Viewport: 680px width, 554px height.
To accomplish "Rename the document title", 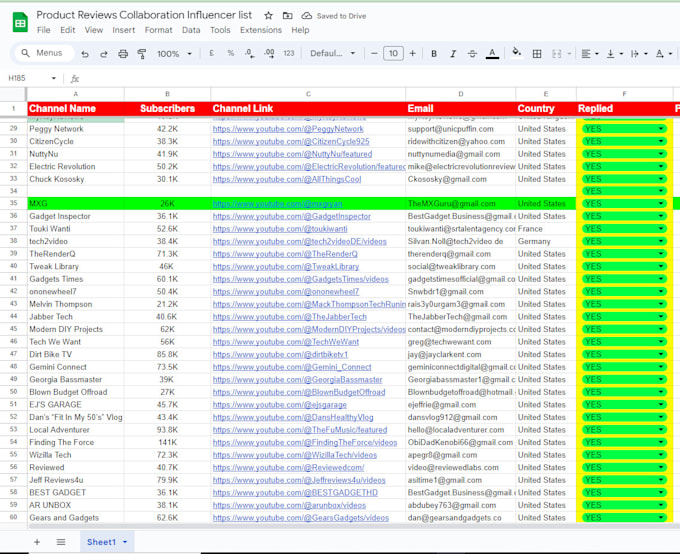I will tap(144, 15).
